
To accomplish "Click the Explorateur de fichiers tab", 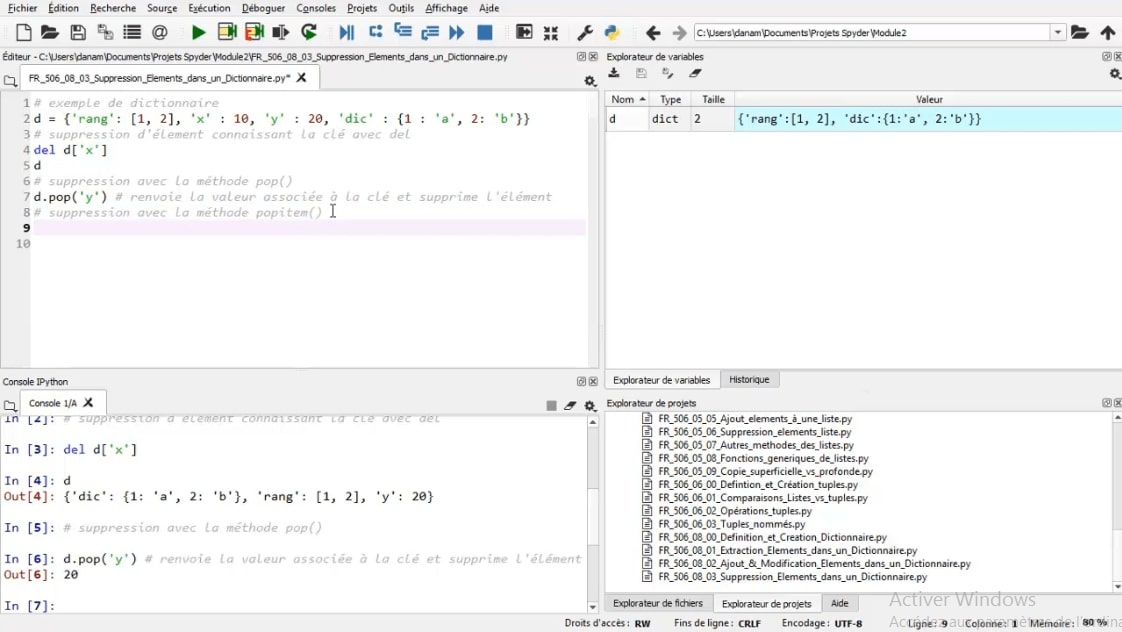I will [x=658, y=603].
